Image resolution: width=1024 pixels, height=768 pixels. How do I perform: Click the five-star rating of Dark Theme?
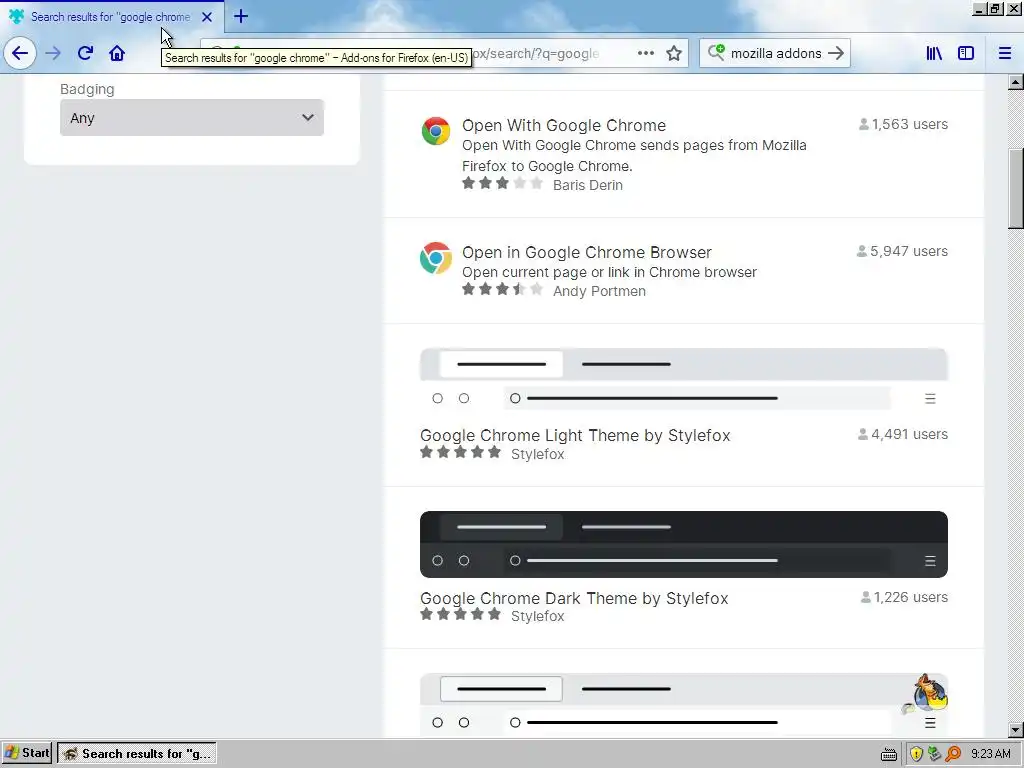460,614
